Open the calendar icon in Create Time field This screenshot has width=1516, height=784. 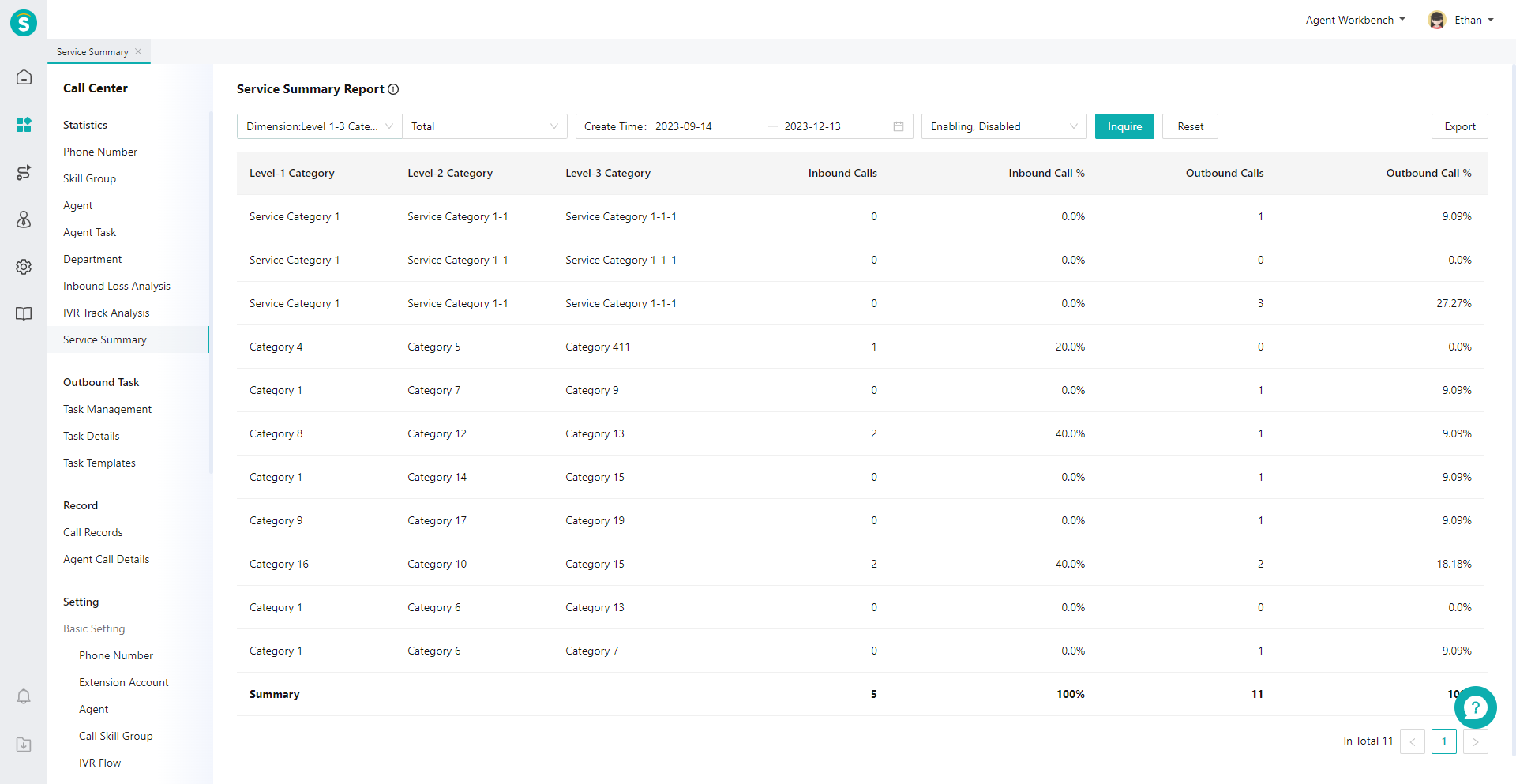click(899, 126)
